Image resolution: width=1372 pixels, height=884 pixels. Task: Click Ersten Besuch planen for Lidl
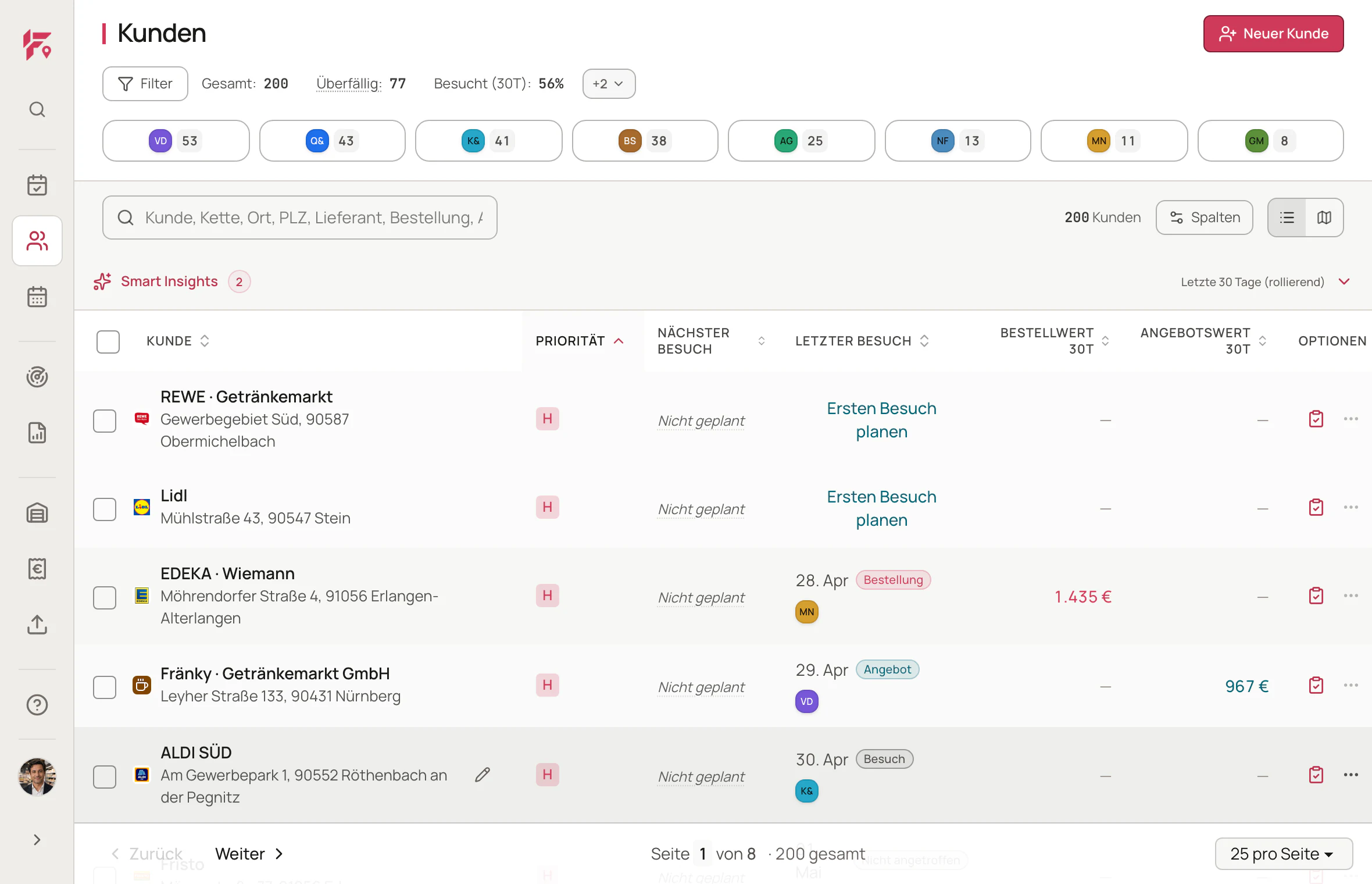(882, 508)
